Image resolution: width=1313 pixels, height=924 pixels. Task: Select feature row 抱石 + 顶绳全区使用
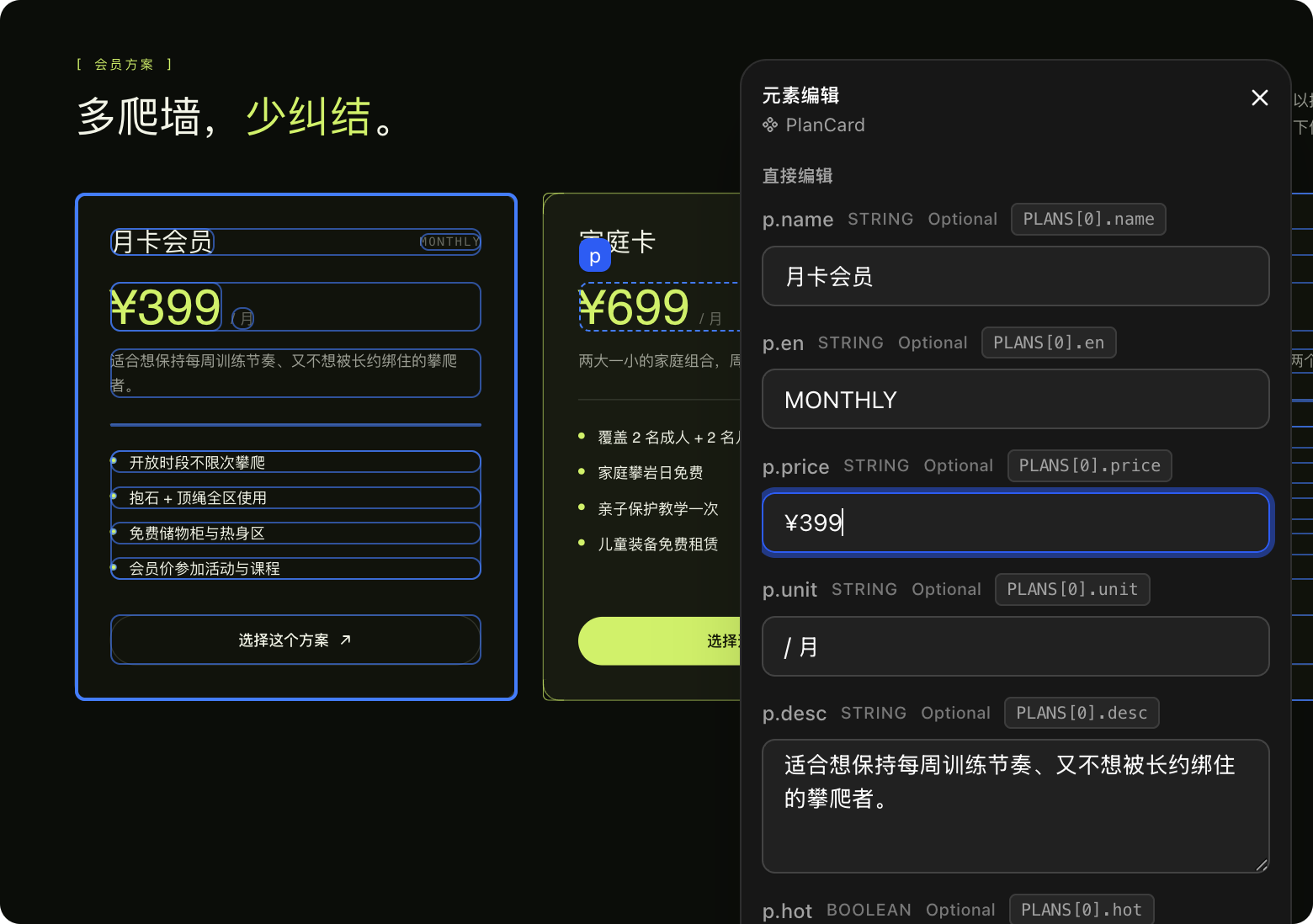point(295,497)
